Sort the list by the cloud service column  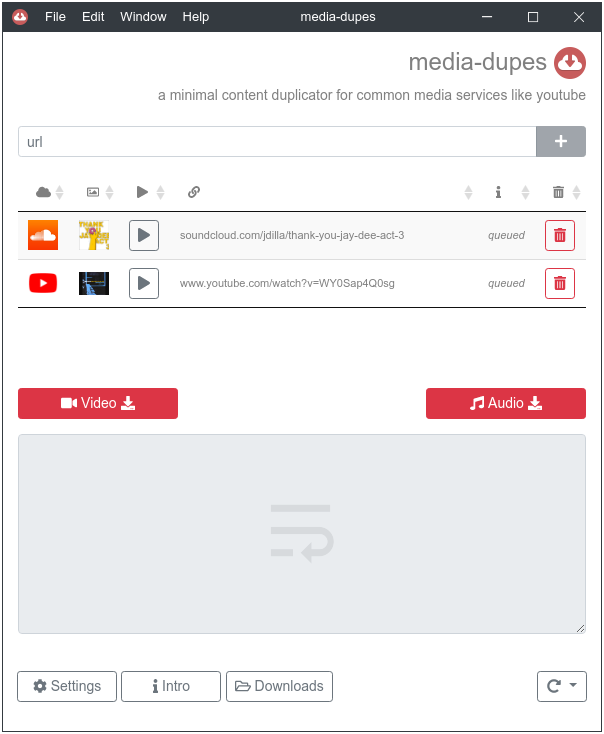click(x=49, y=192)
